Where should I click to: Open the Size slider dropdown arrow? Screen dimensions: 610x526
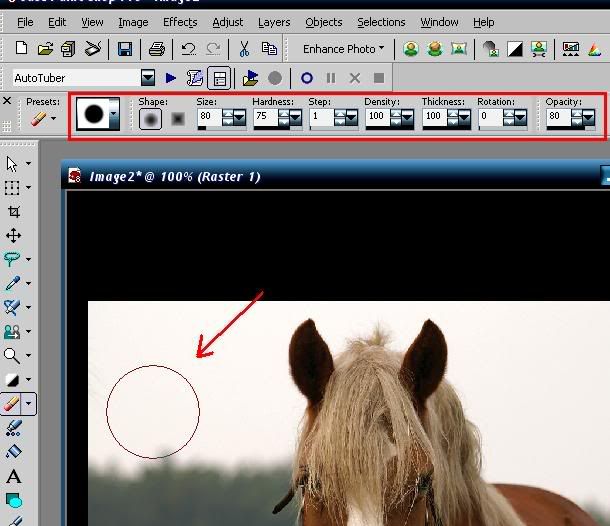[240, 117]
